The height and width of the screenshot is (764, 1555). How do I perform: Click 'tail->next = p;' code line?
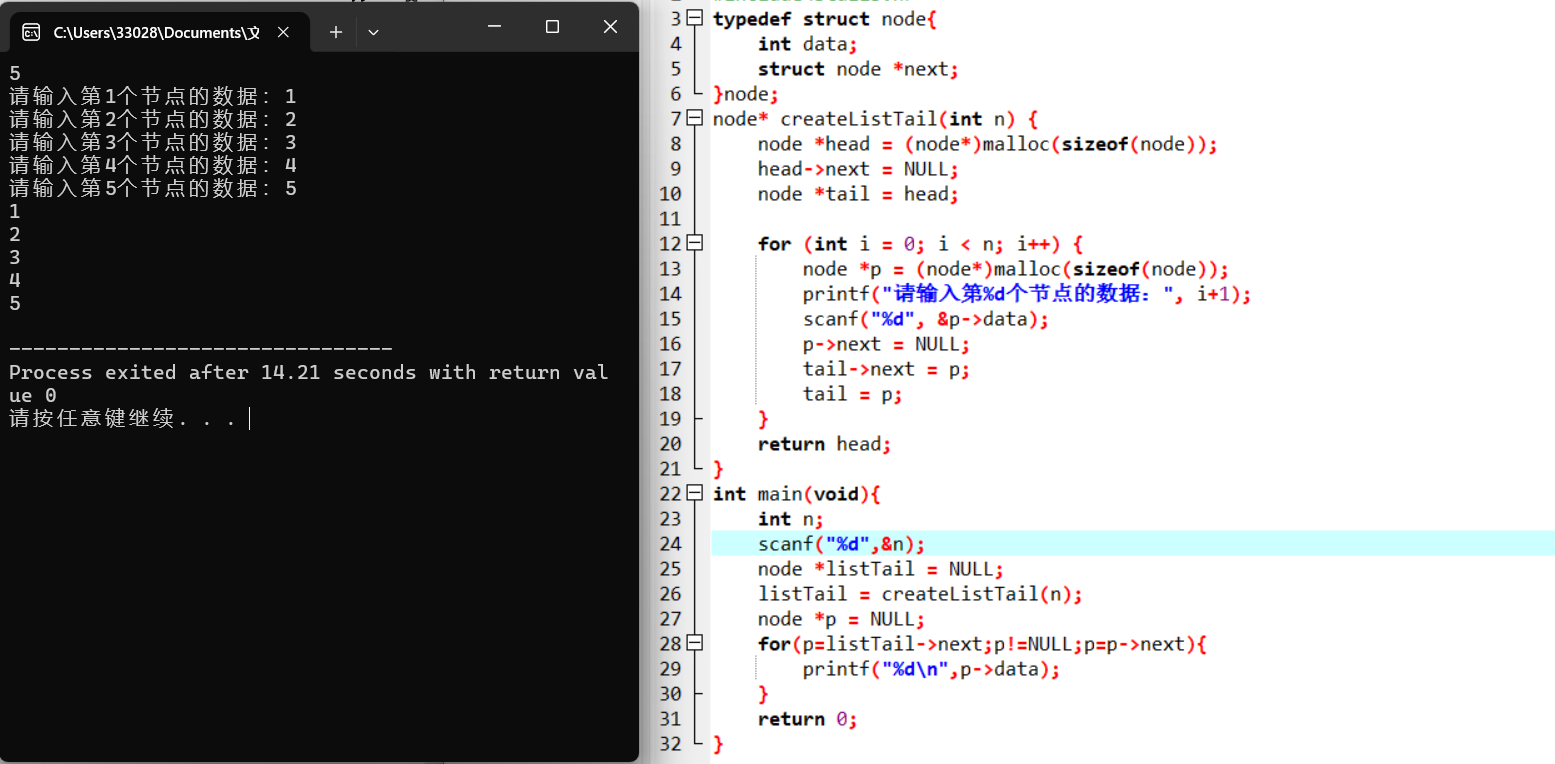coord(886,369)
